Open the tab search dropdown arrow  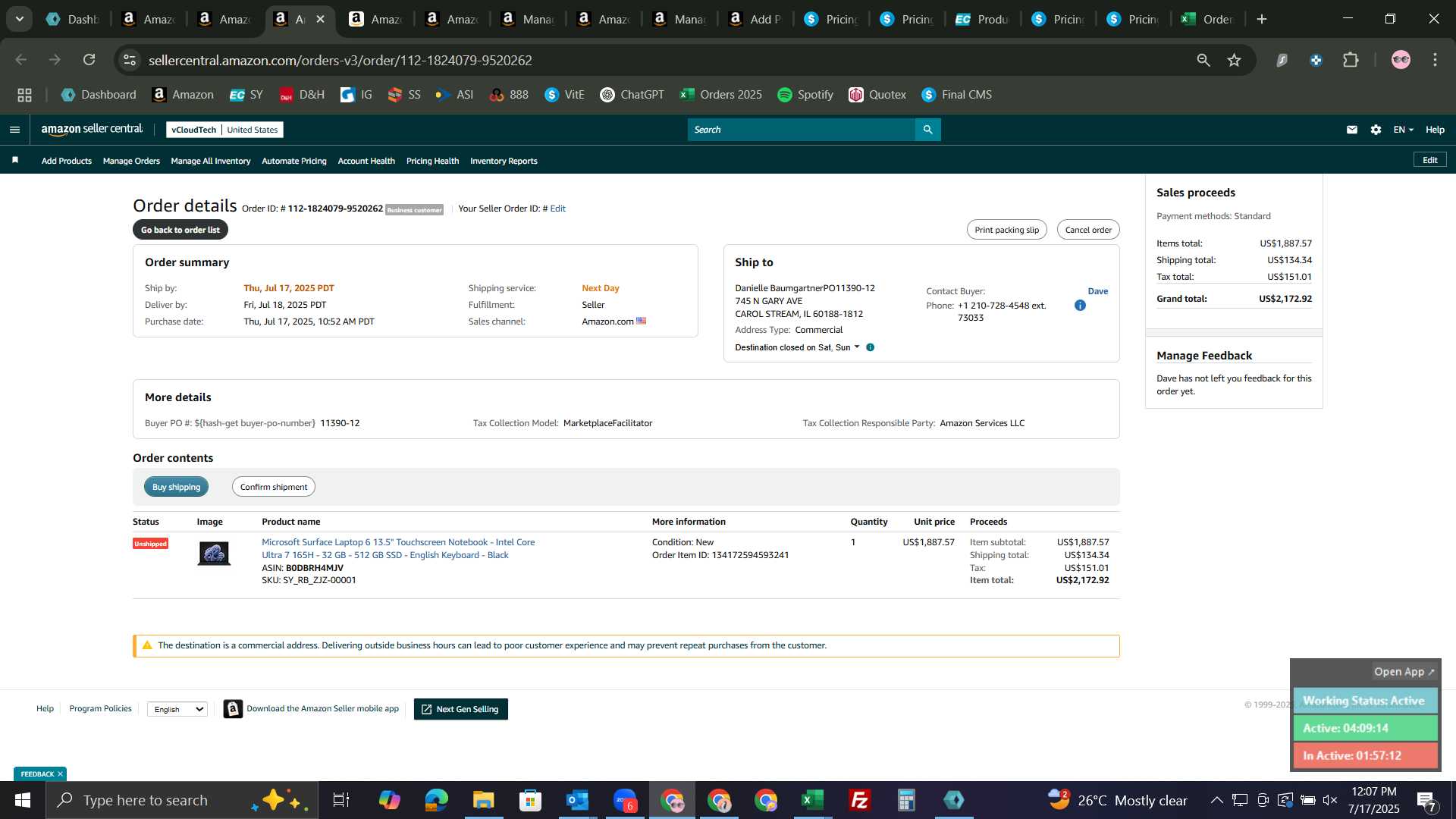pos(20,19)
